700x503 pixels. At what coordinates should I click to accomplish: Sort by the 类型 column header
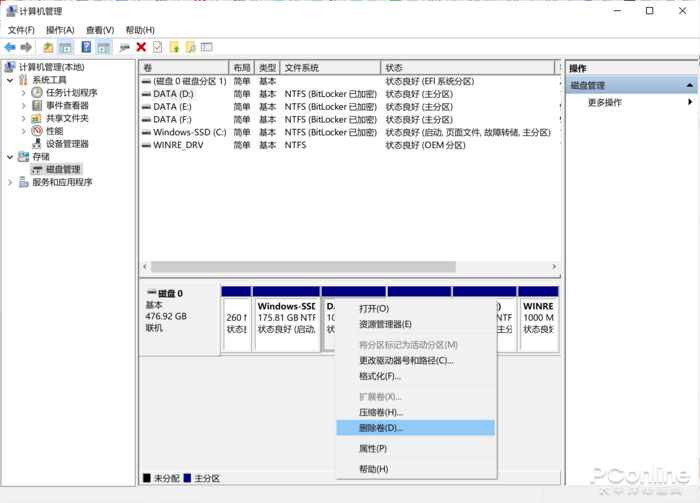click(x=267, y=68)
